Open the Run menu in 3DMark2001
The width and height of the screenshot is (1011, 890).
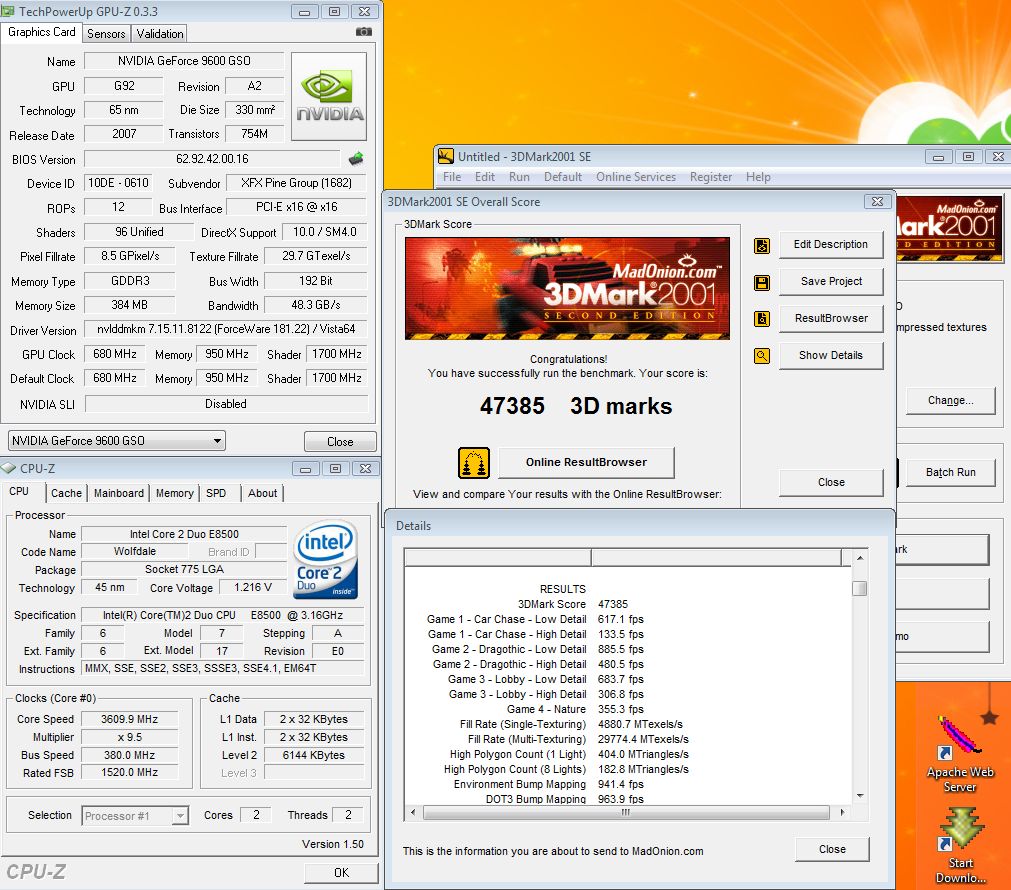[519, 177]
